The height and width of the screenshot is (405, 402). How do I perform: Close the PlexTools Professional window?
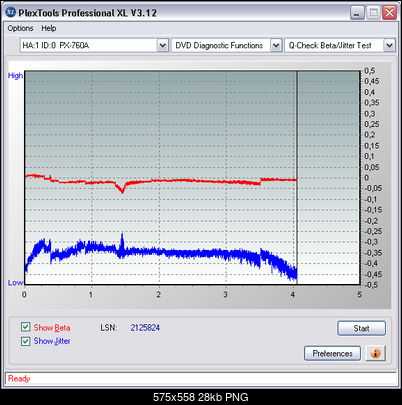point(389,13)
